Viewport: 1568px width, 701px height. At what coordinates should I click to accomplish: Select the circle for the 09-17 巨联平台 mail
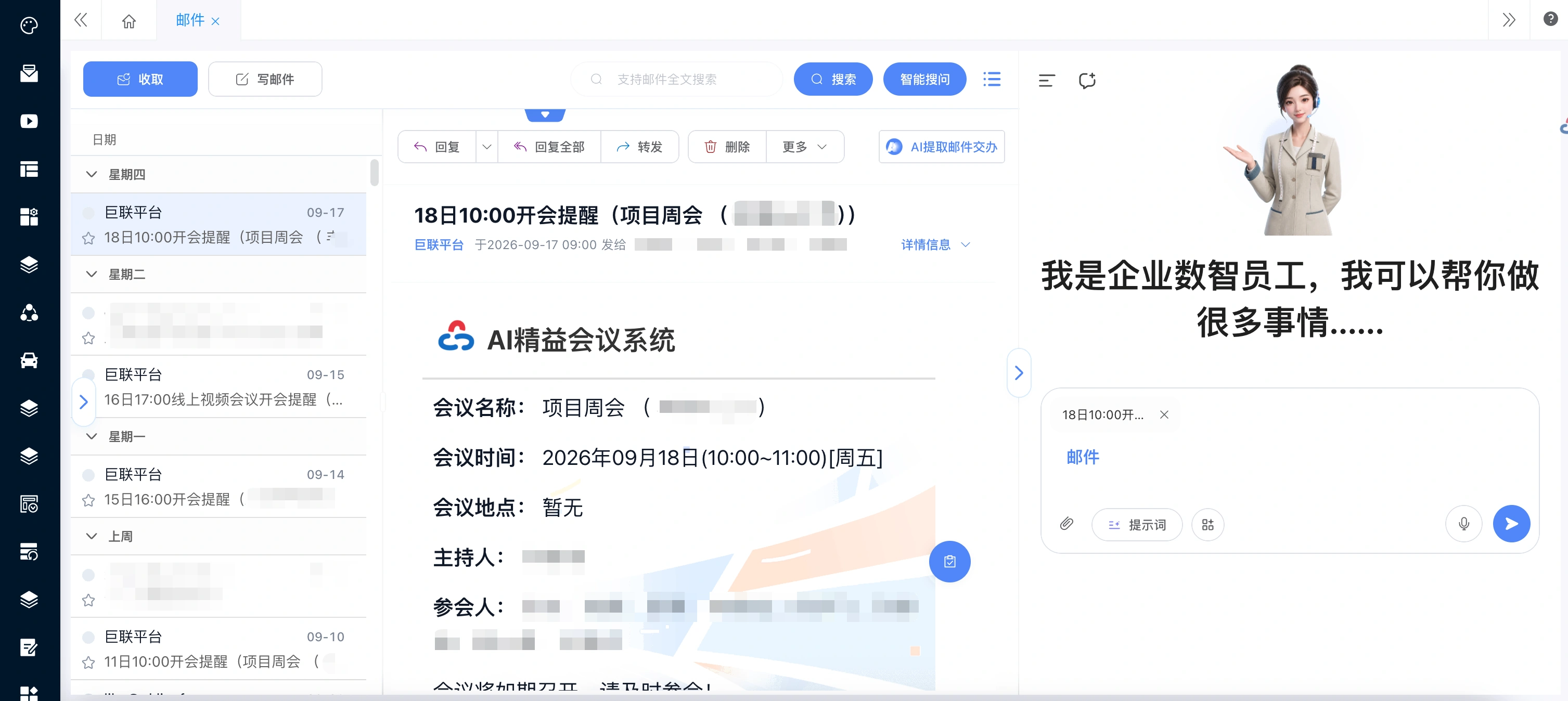88,212
